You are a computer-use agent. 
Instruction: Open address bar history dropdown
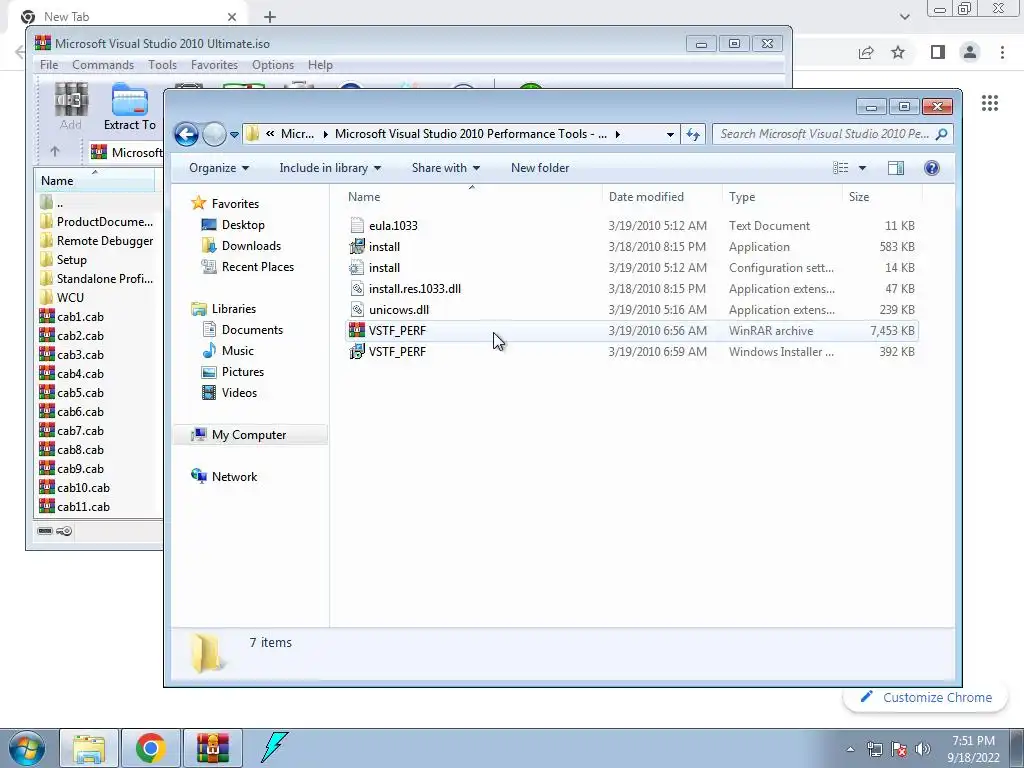pos(670,135)
